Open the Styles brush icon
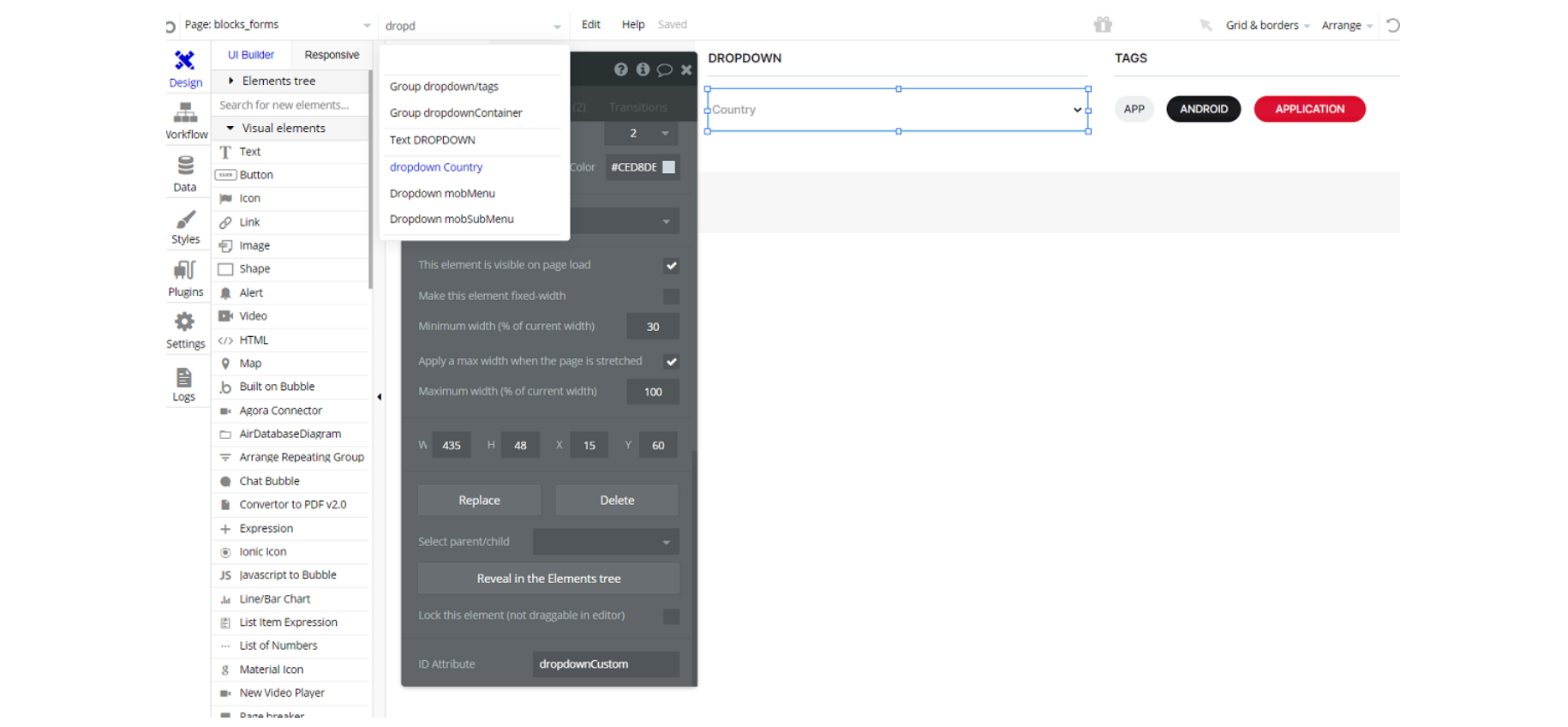The height and width of the screenshot is (727, 1568). click(x=185, y=219)
